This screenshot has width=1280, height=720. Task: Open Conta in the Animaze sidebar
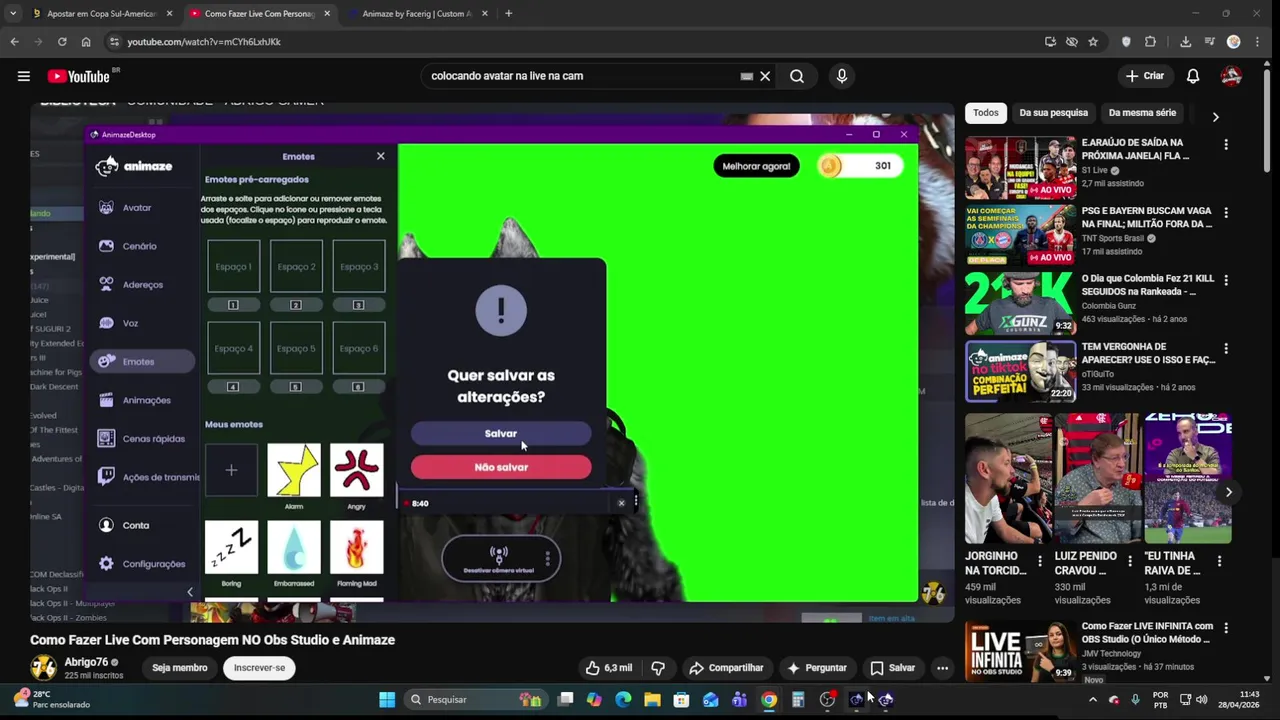pos(135,525)
